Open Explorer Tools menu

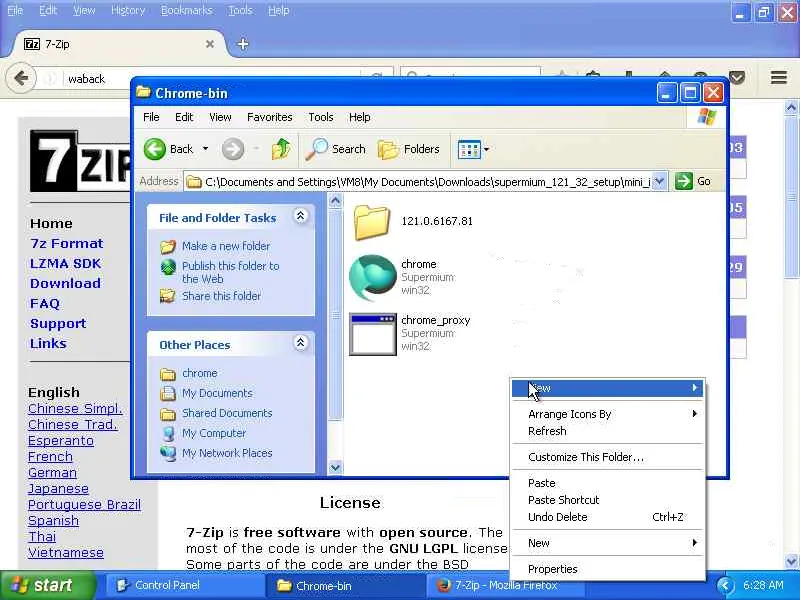[x=320, y=117]
